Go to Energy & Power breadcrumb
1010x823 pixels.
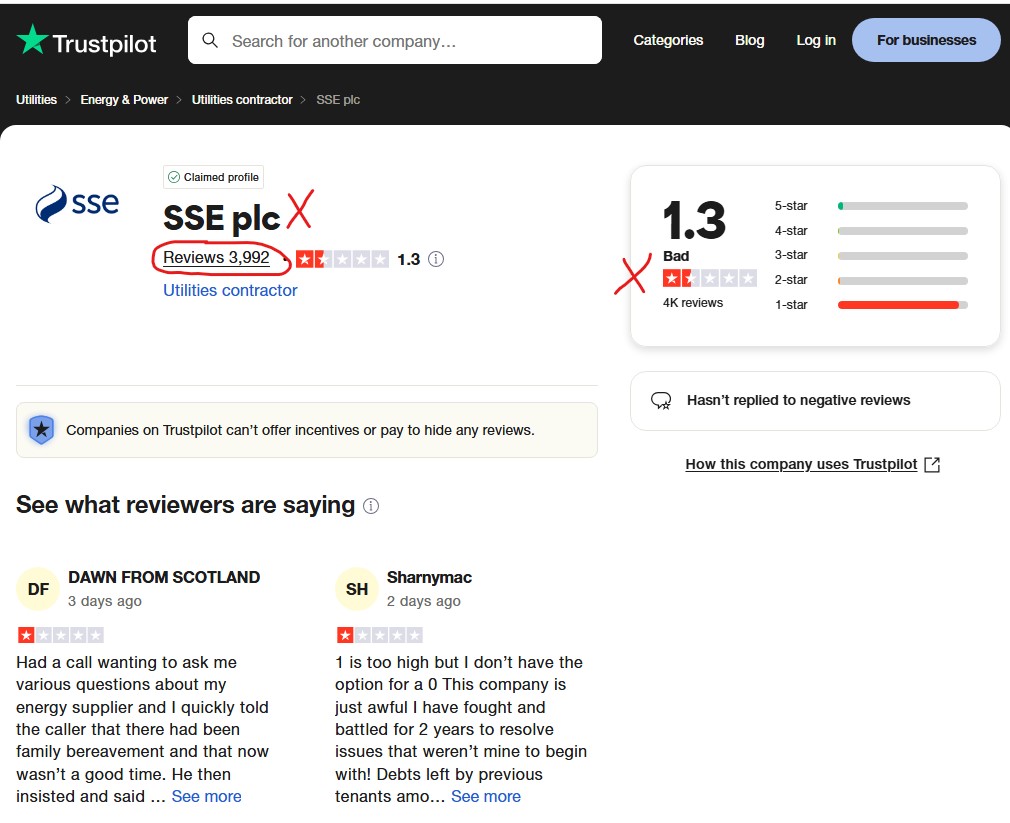tap(124, 100)
